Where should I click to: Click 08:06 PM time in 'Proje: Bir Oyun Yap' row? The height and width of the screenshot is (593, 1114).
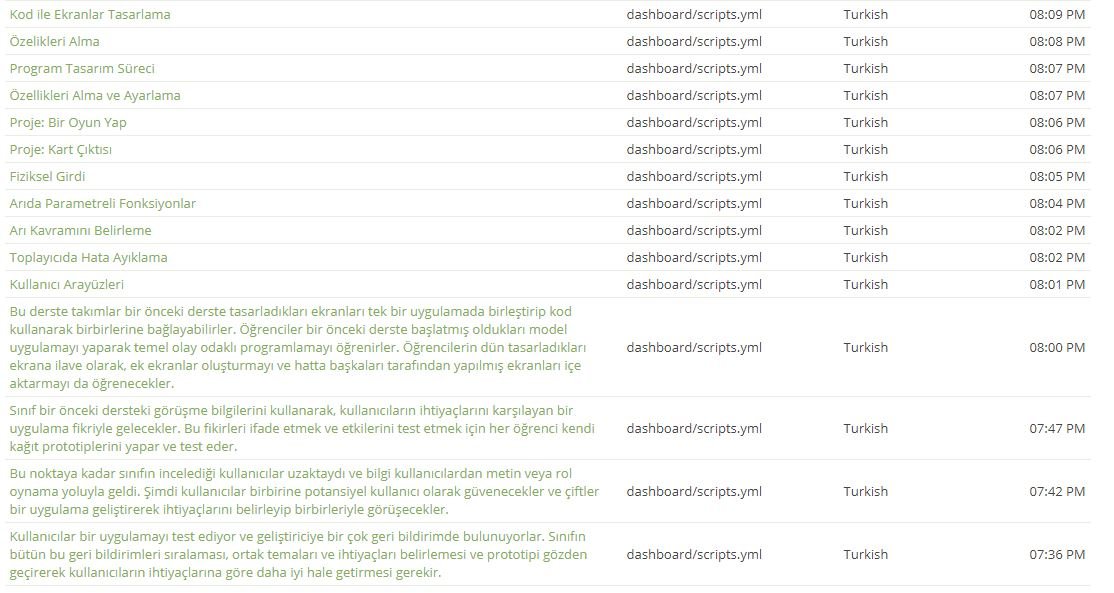pos(1057,122)
